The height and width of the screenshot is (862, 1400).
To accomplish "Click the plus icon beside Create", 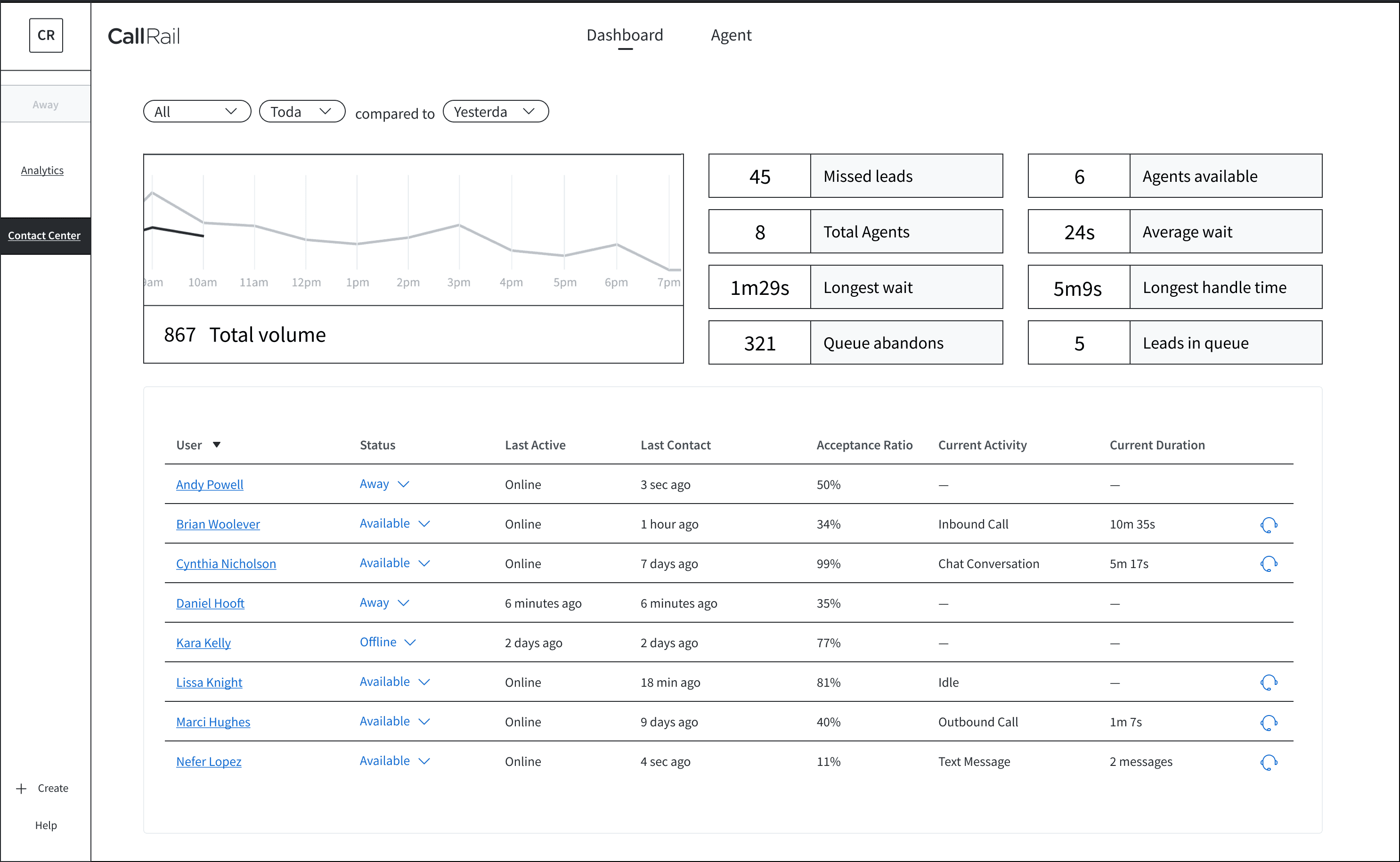I will click(x=22, y=789).
